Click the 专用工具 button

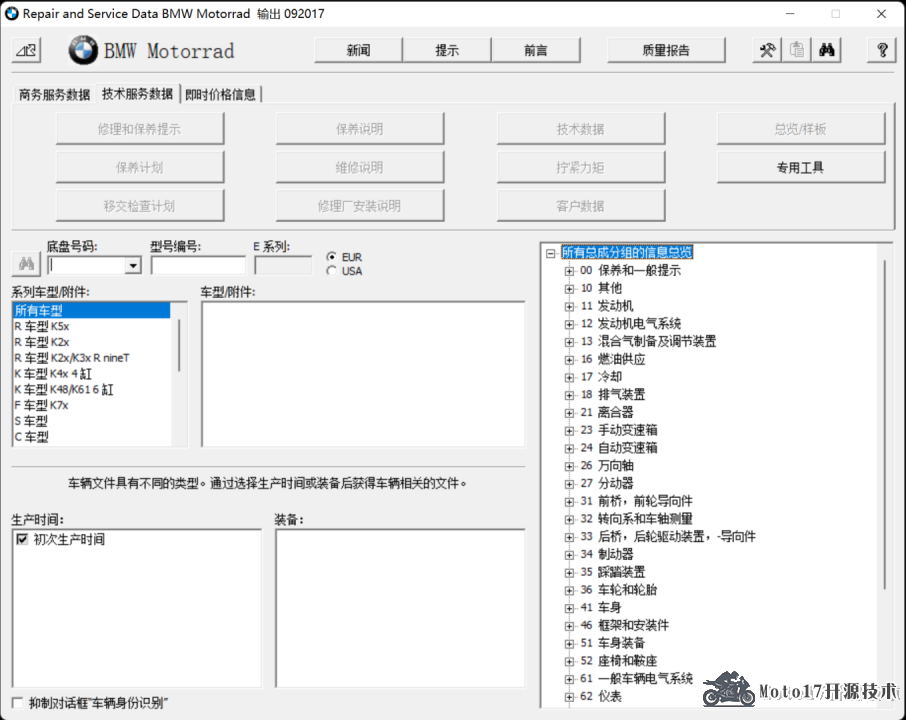tap(801, 168)
